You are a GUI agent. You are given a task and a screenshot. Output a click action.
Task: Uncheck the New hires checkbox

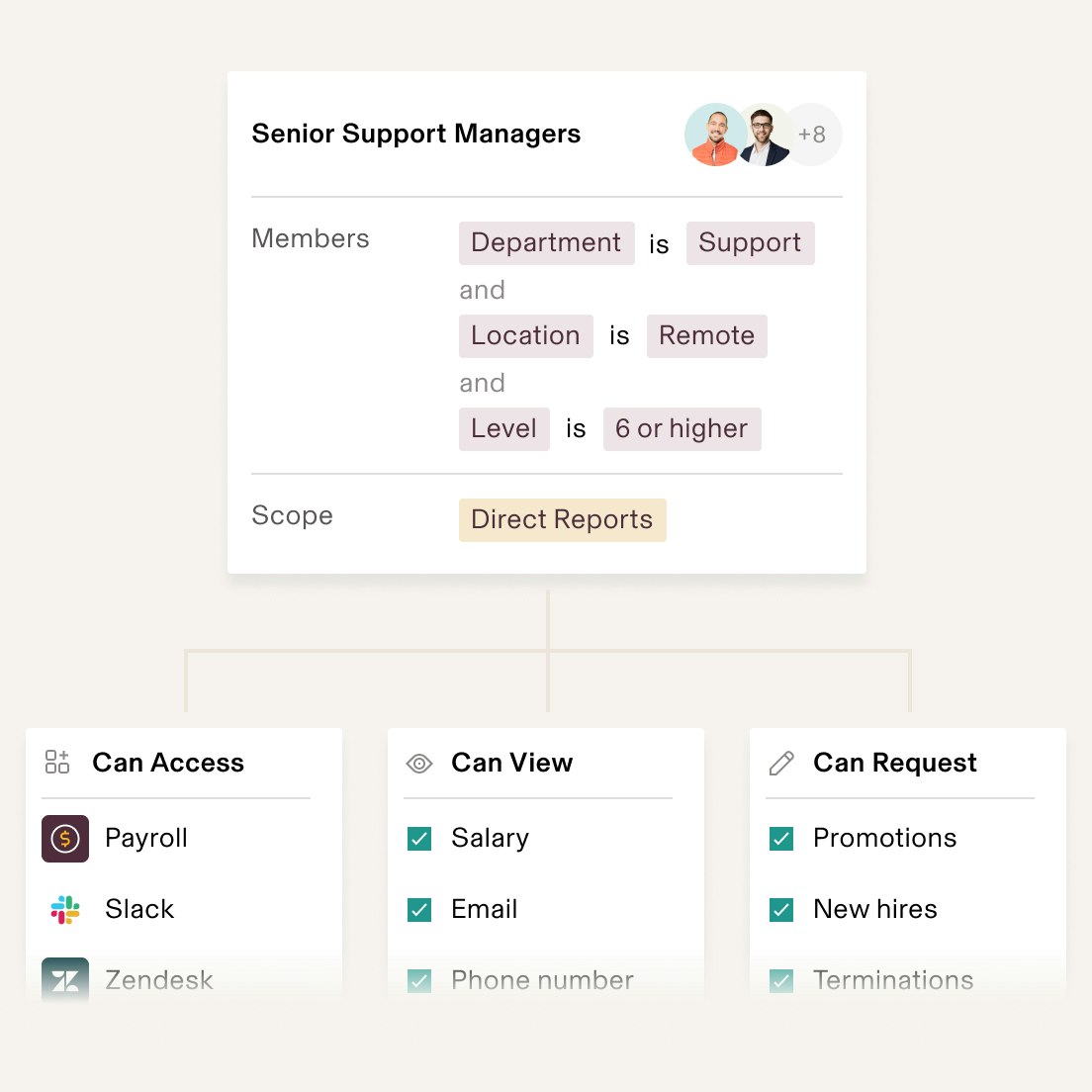coord(781,910)
